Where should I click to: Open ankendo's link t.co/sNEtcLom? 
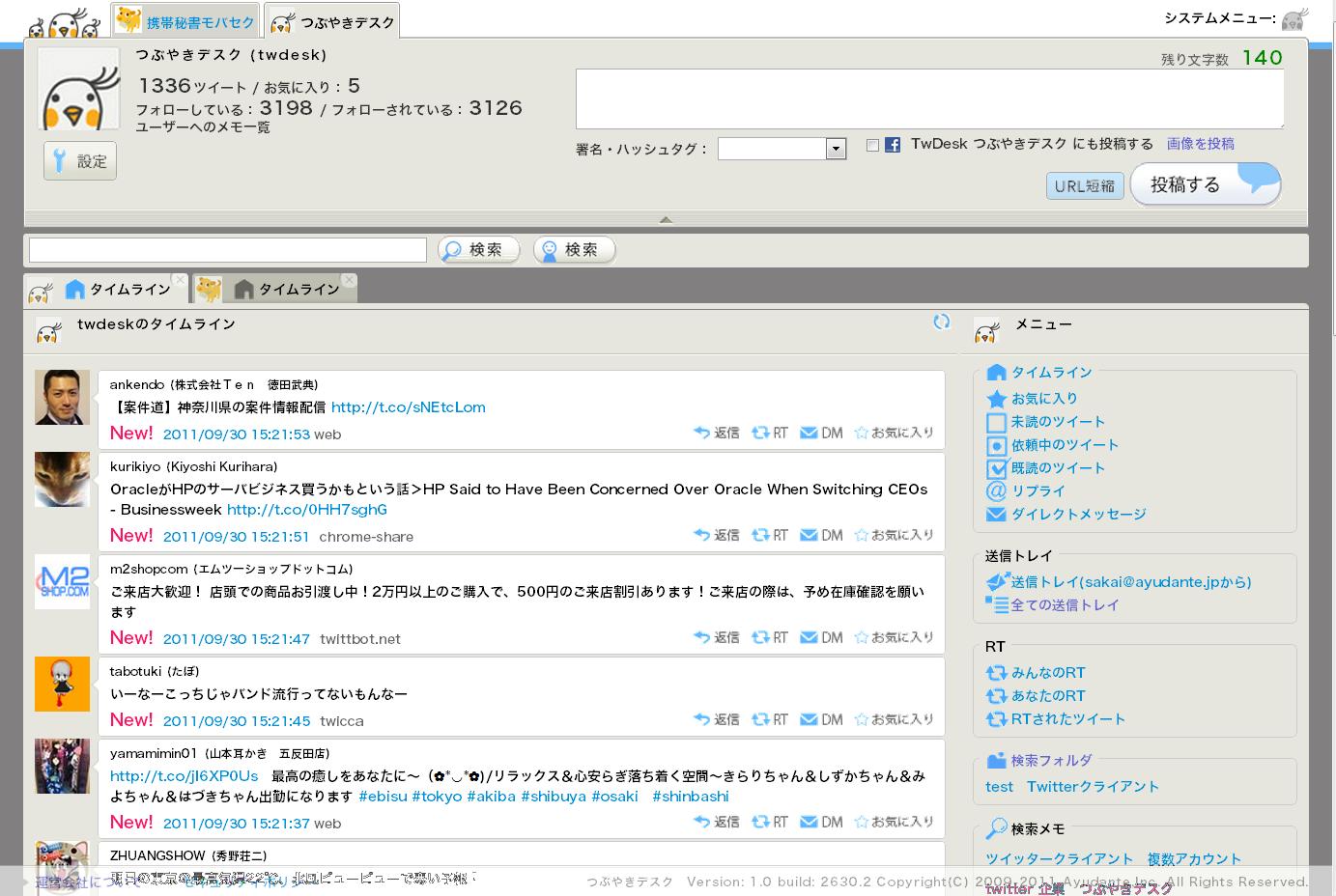pyautogui.click(x=408, y=407)
